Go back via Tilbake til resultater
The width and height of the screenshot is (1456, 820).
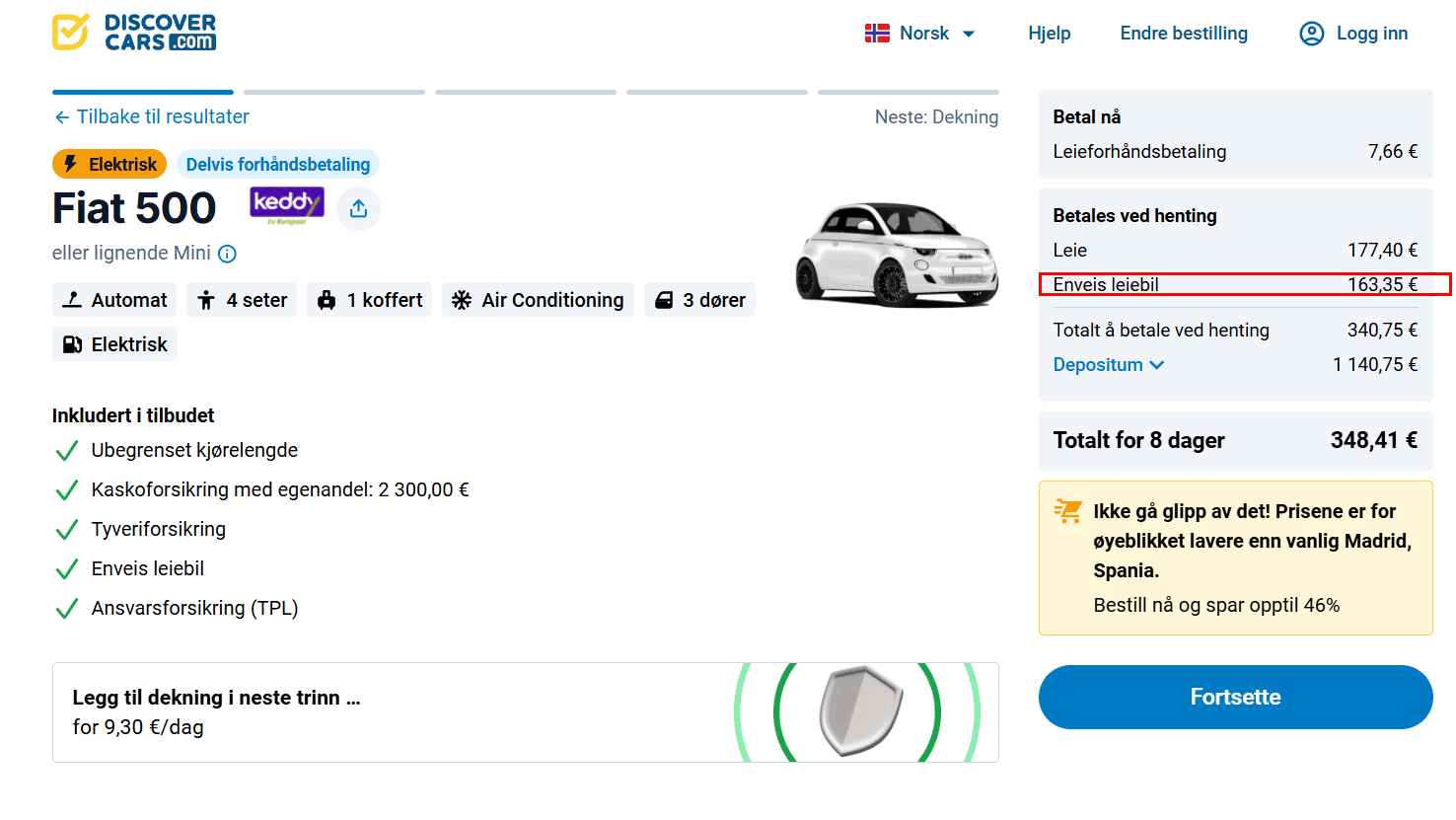point(152,116)
